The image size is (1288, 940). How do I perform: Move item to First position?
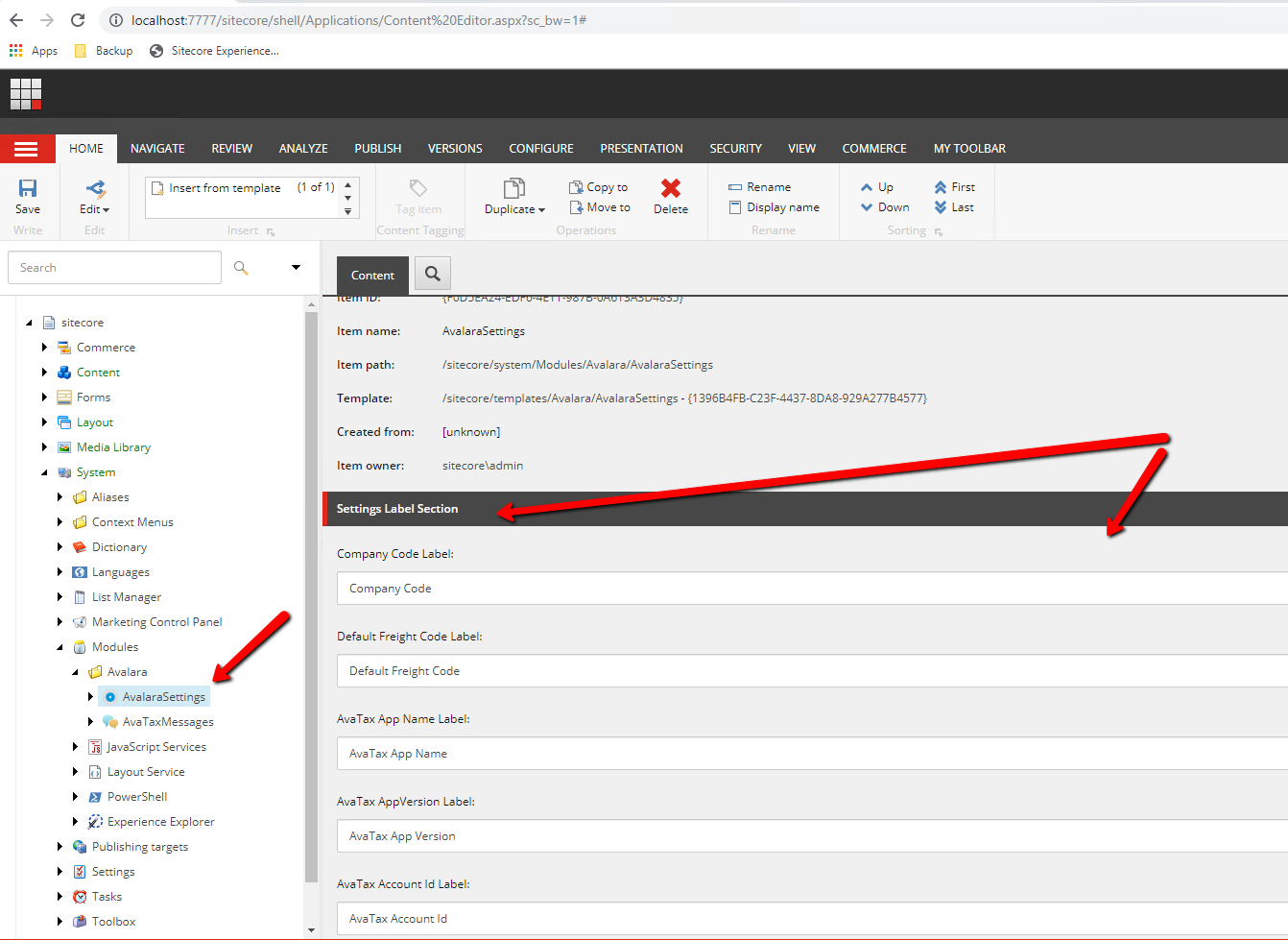click(954, 187)
